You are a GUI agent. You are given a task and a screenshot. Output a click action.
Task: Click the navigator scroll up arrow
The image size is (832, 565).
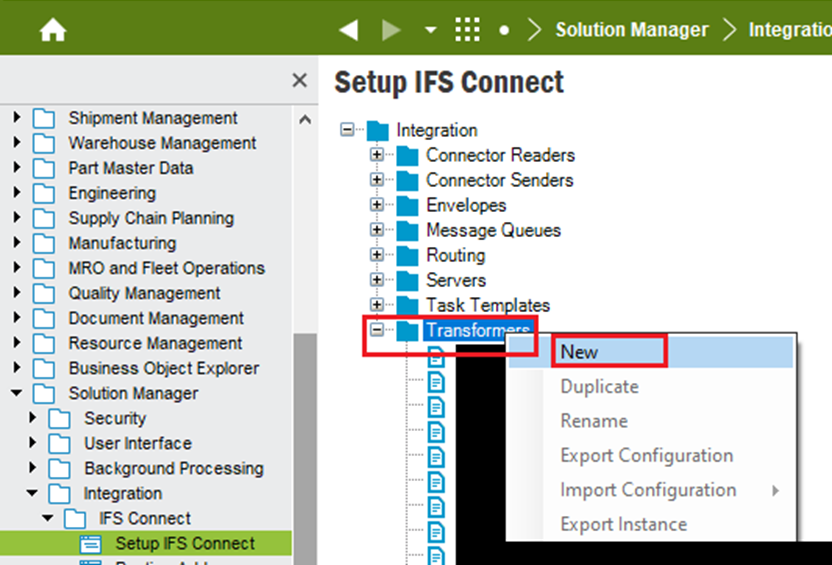(305, 119)
